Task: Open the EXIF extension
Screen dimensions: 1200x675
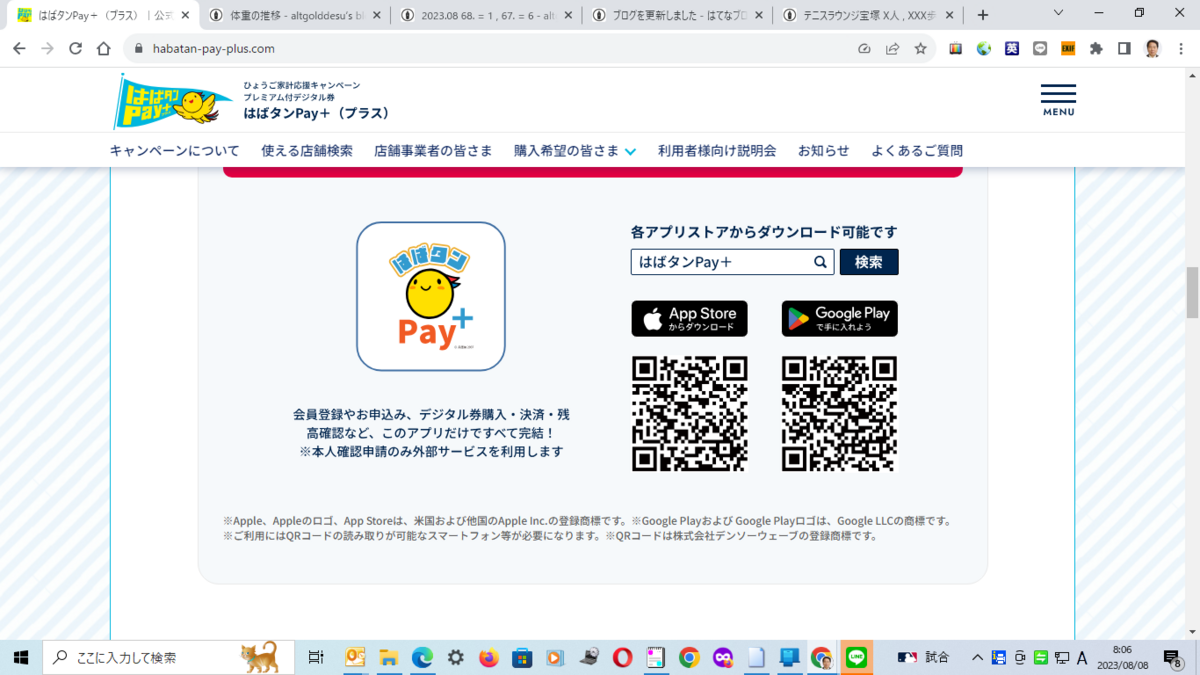Action: coord(1068,49)
